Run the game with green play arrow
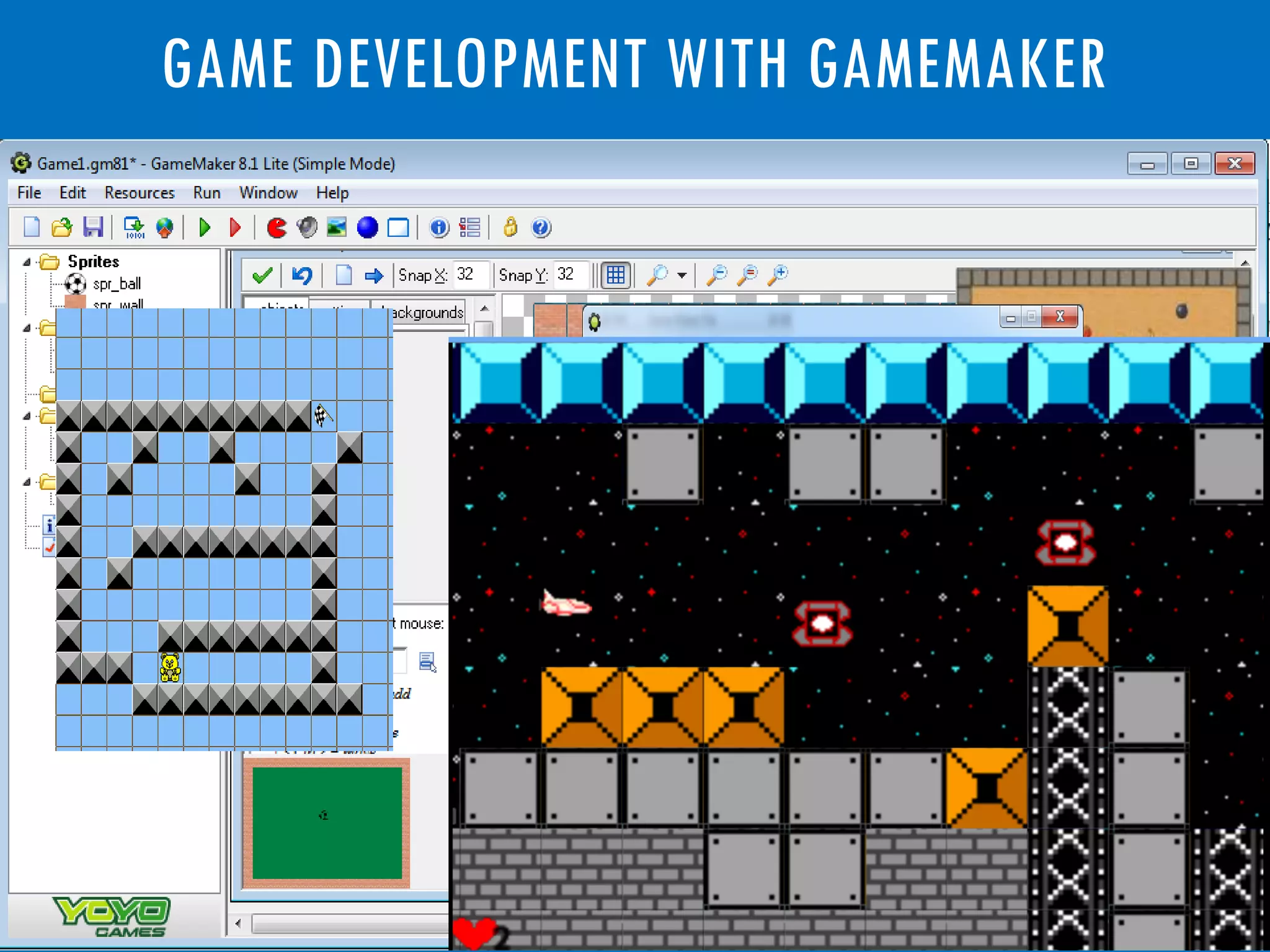This screenshot has height=952, width=1270. [205, 227]
